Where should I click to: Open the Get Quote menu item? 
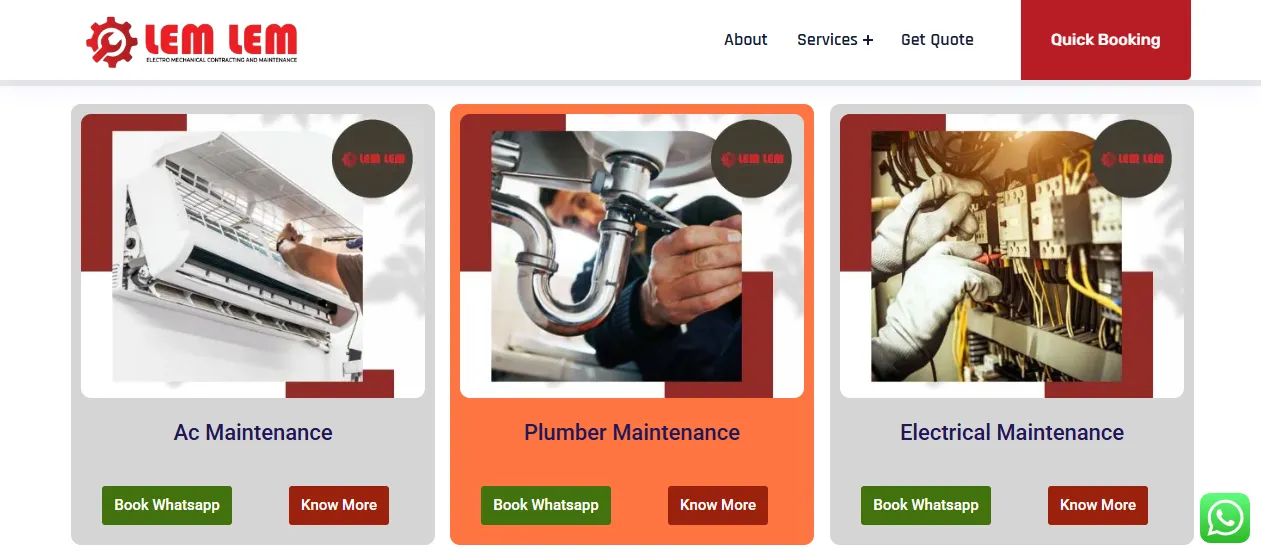[x=937, y=40]
